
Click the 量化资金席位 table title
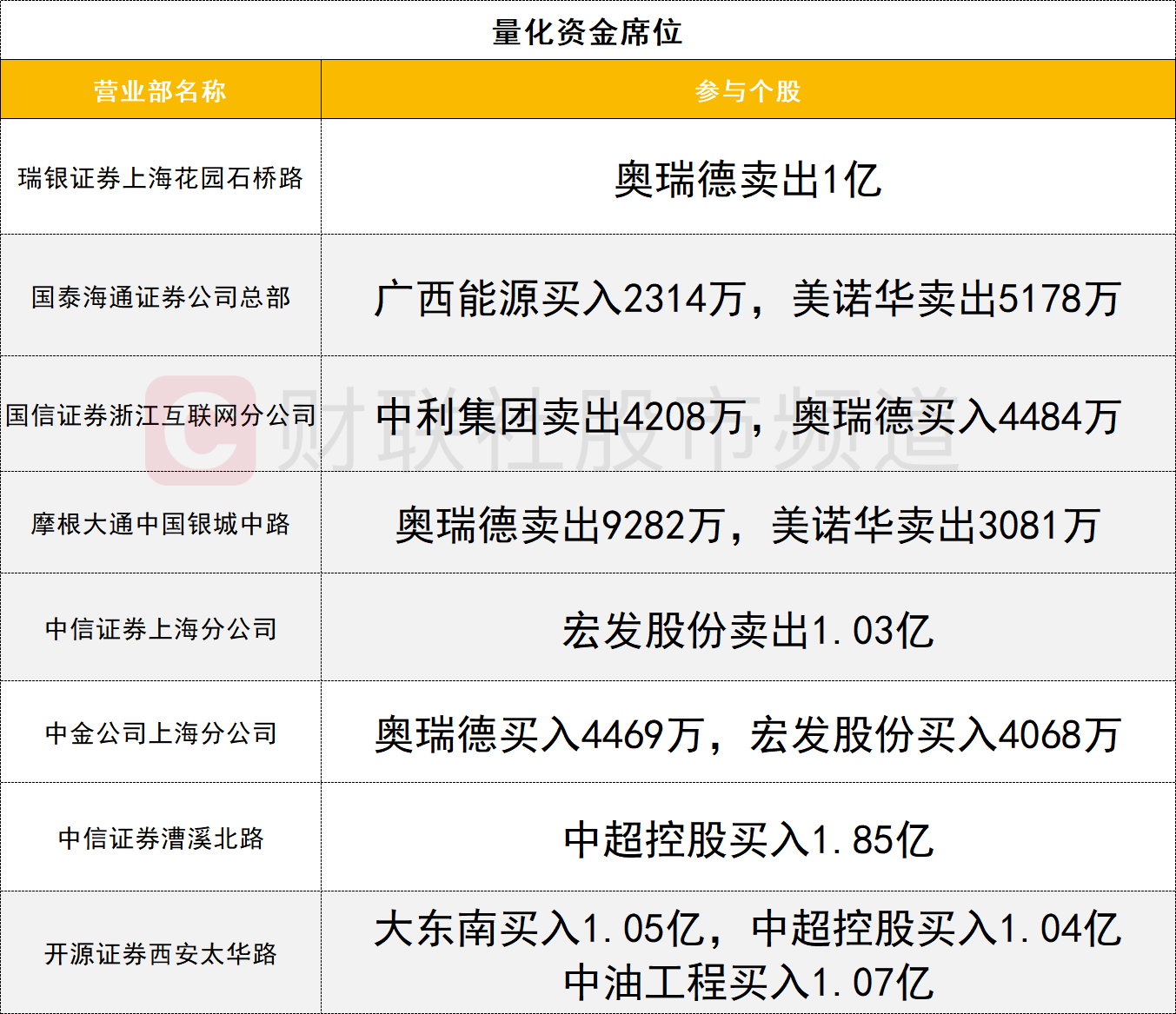[588, 32]
